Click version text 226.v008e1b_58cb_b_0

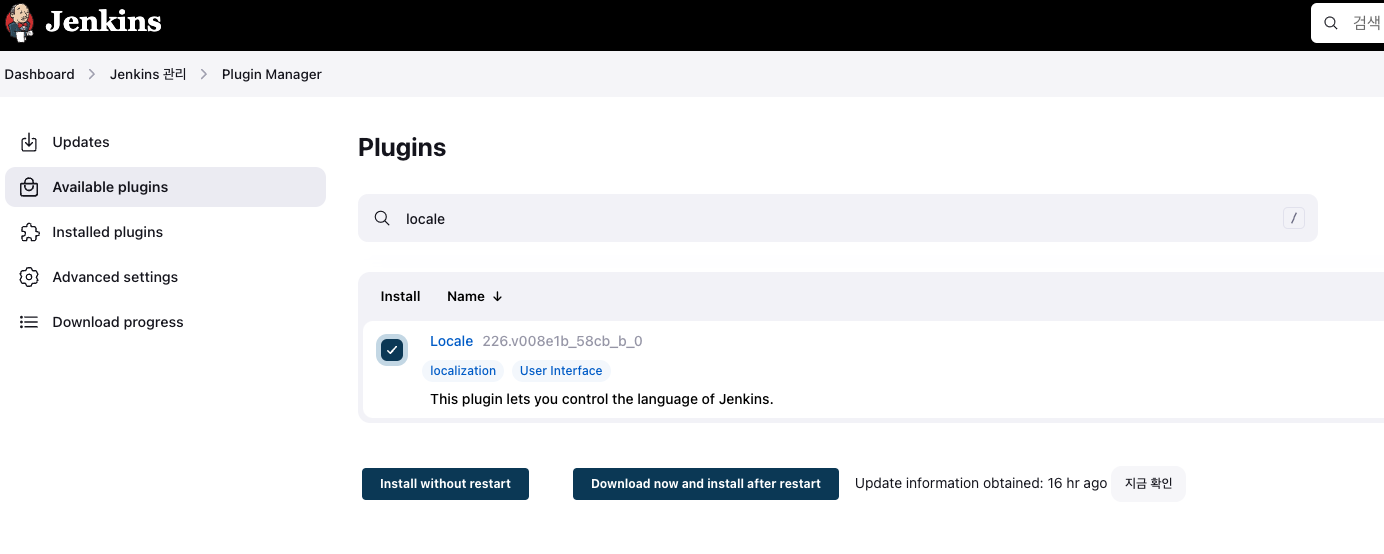tap(562, 341)
